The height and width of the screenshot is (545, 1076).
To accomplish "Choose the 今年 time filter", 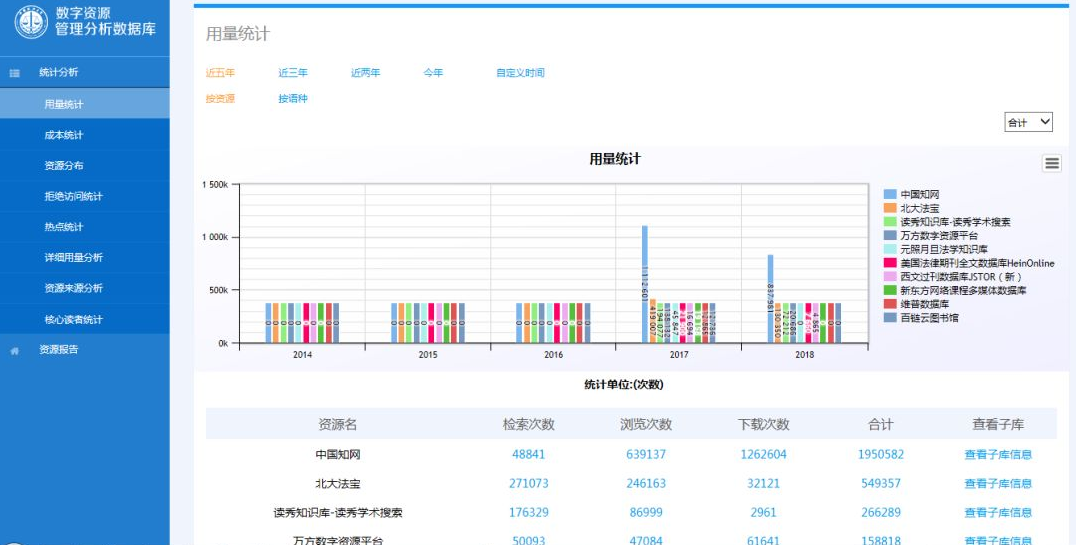I will [x=434, y=73].
